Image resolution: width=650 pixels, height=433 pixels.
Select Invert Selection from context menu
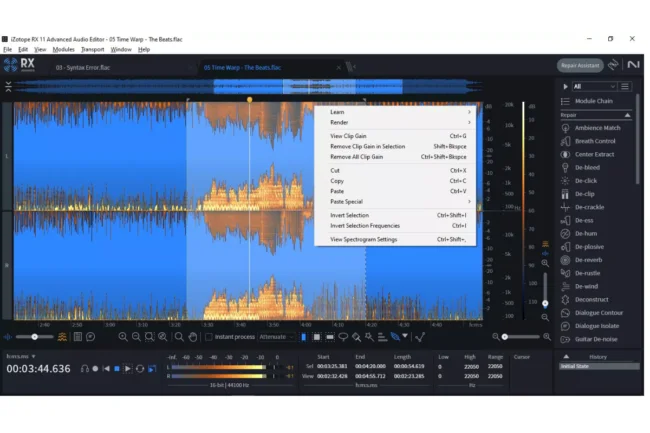[x=395, y=215]
